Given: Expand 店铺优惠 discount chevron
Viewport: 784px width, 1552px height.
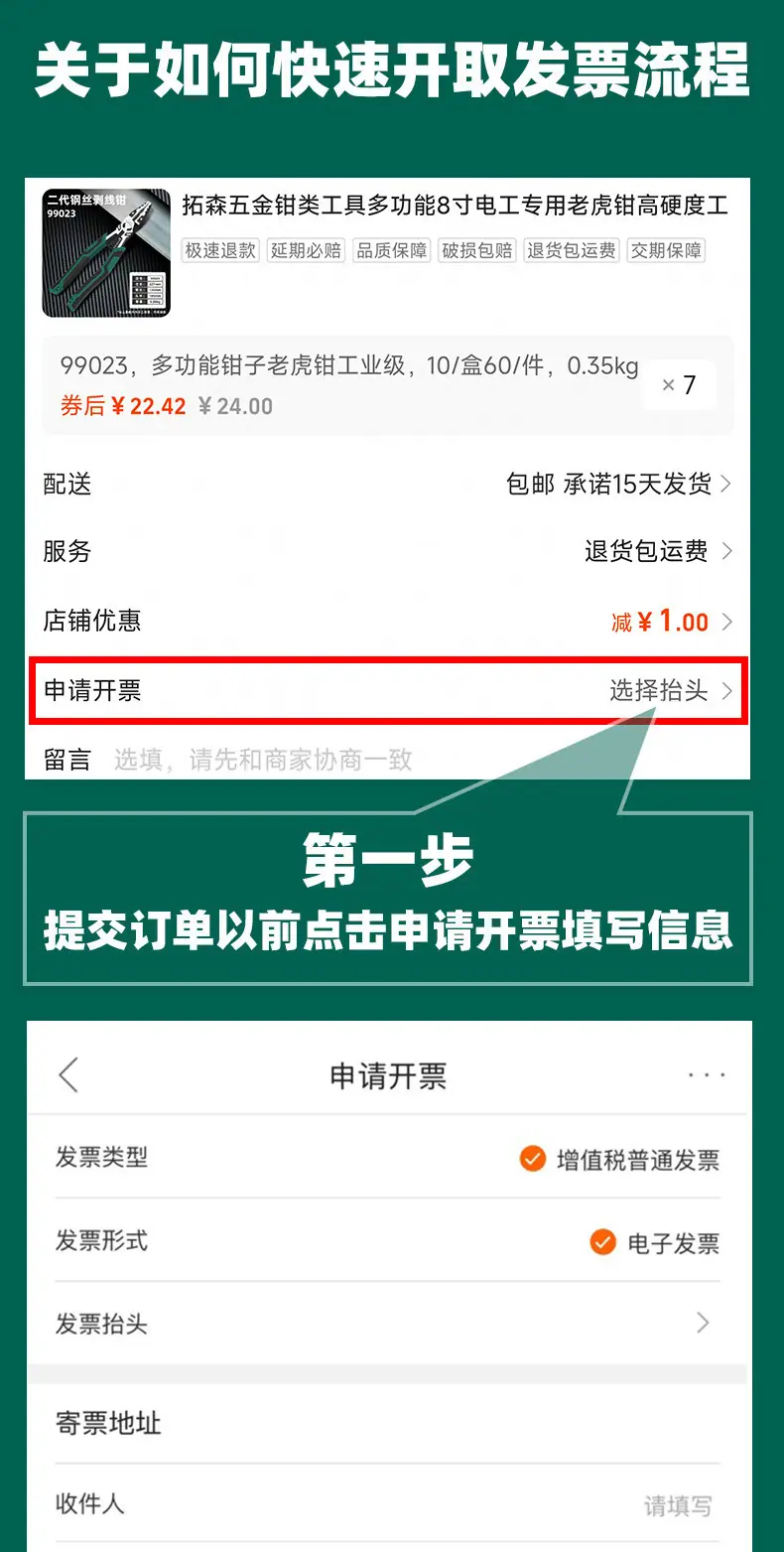Looking at the screenshot, I should (x=725, y=622).
